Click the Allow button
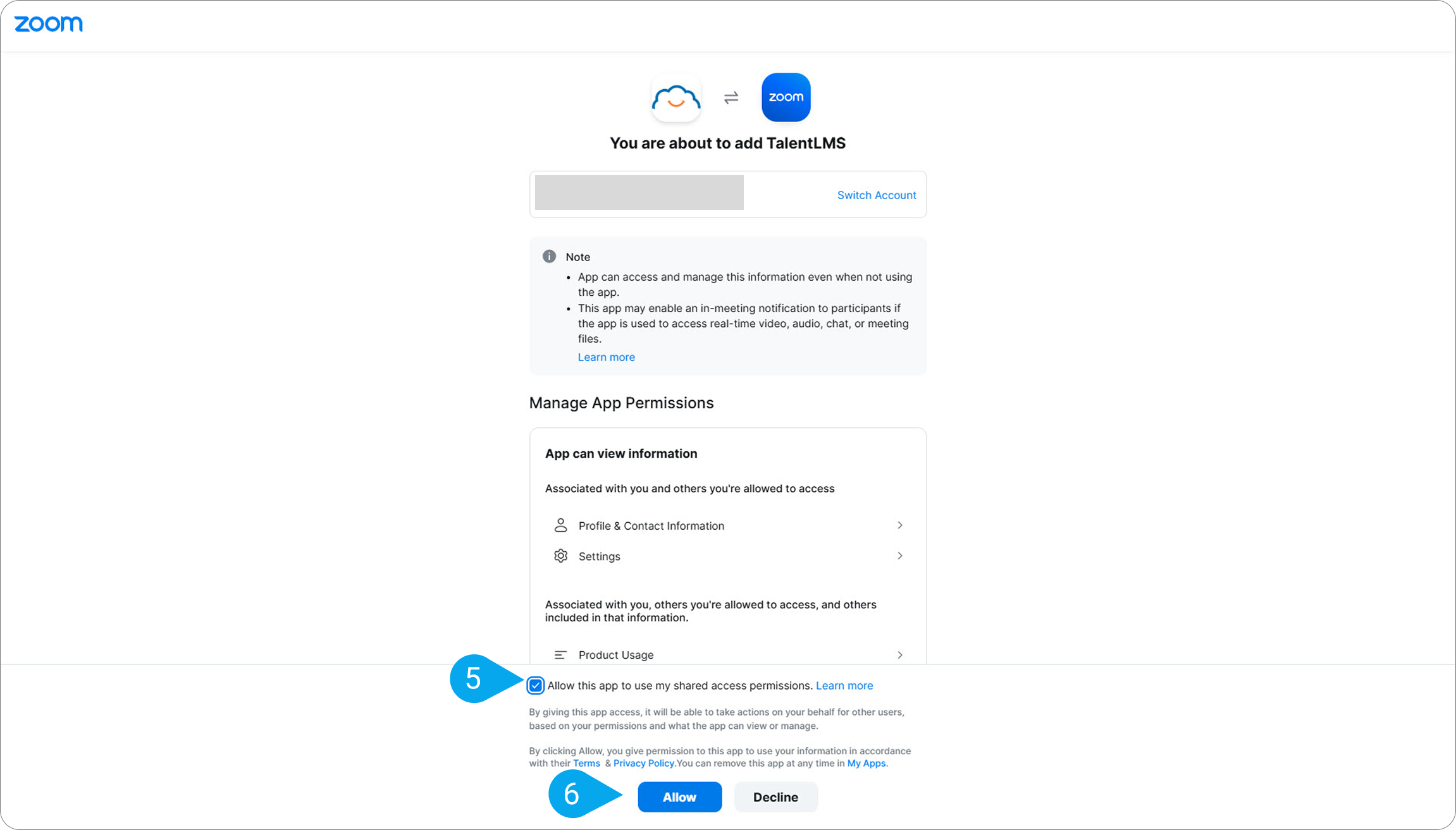 click(x=680, y=797)
